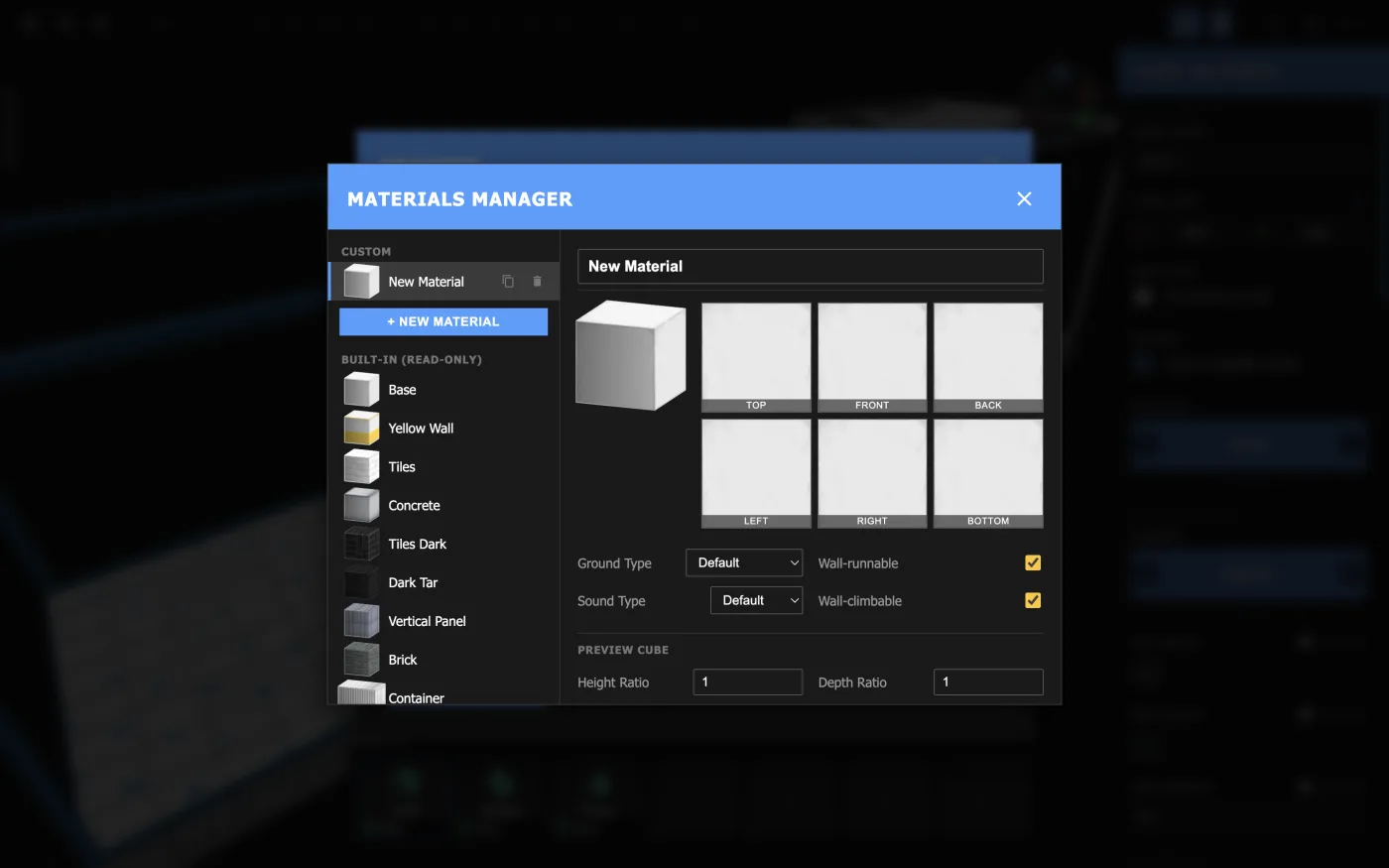Image resolution: width=1389 pixels, height=868 pixels.
Task: Select the Vertical Panel cube icon
Action: click(361, 622)
